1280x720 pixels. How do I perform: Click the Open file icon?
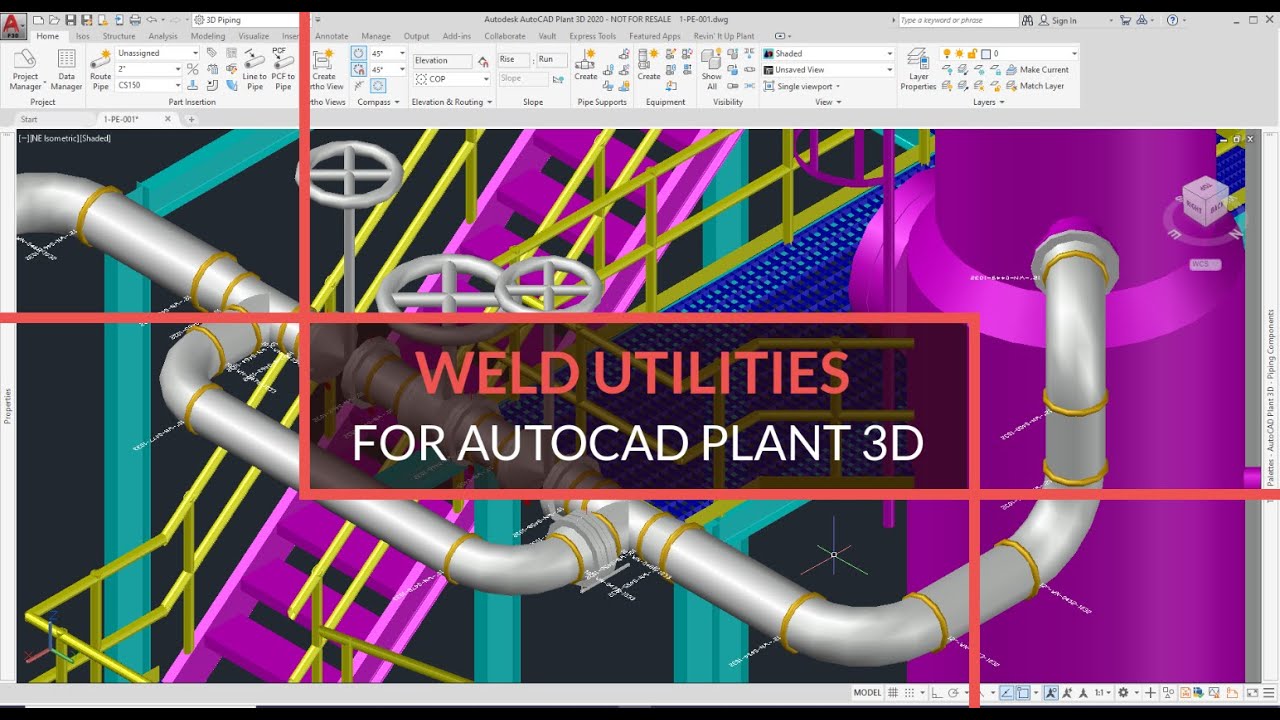[54, 20]
